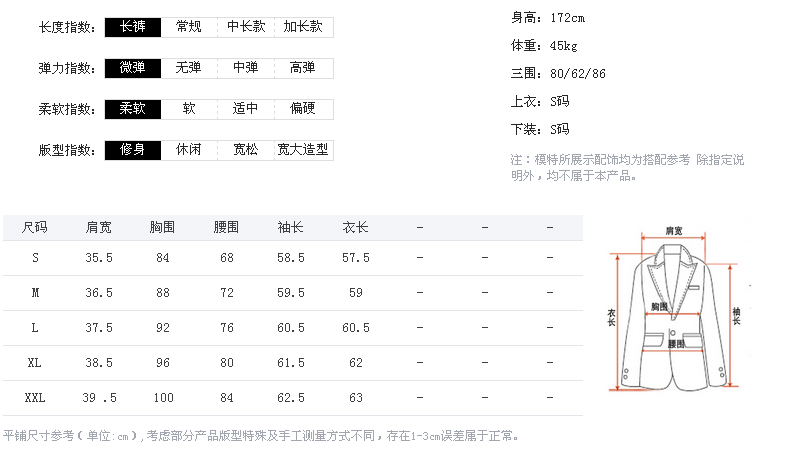This screenshot has height=457, width=790.
Task: Select the XXL size row label
Action: (x=35, y=397)
